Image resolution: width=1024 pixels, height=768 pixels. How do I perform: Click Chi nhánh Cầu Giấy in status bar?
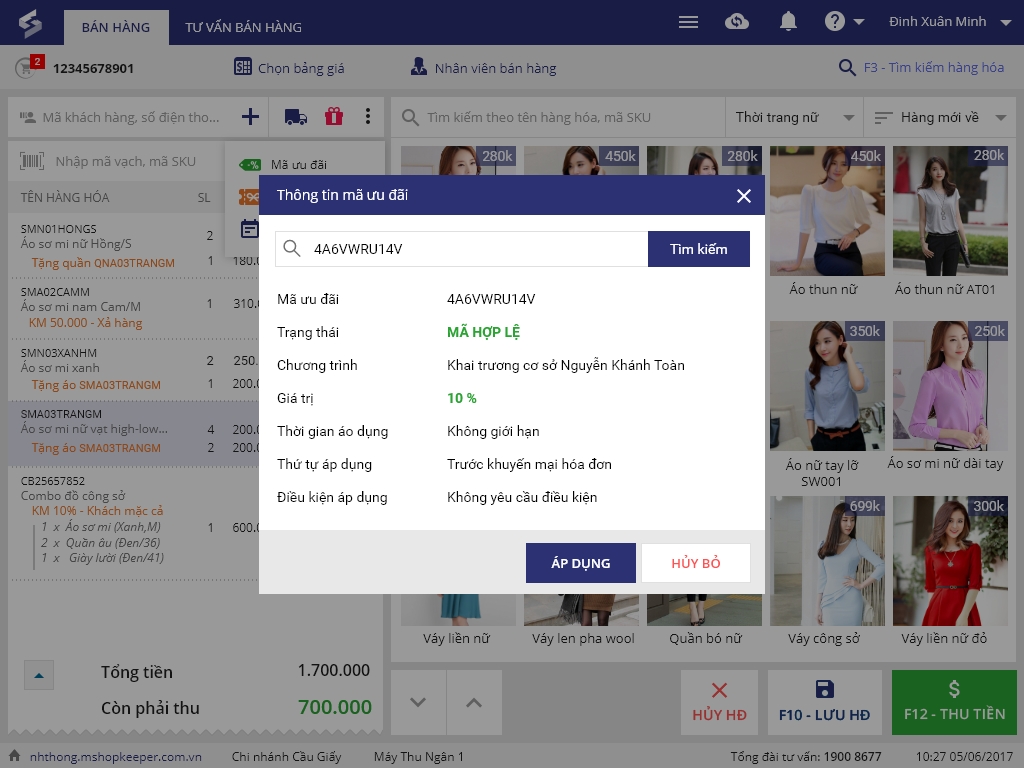pos(286,757)
